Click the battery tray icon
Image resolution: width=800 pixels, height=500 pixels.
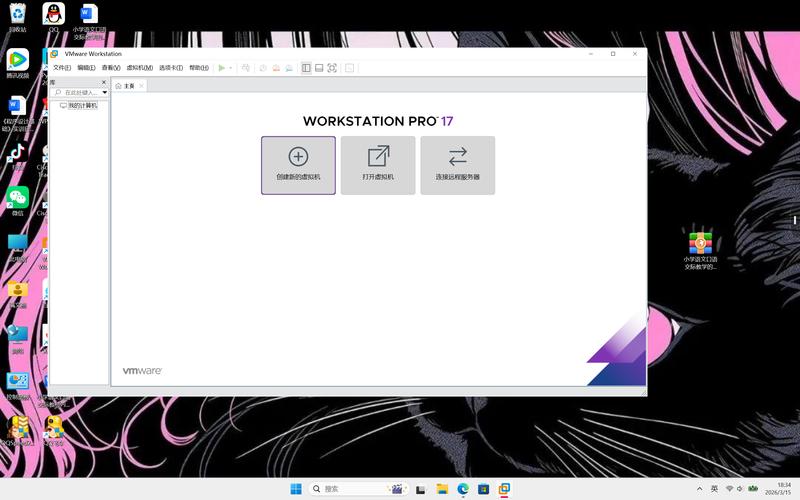point(753,489)
